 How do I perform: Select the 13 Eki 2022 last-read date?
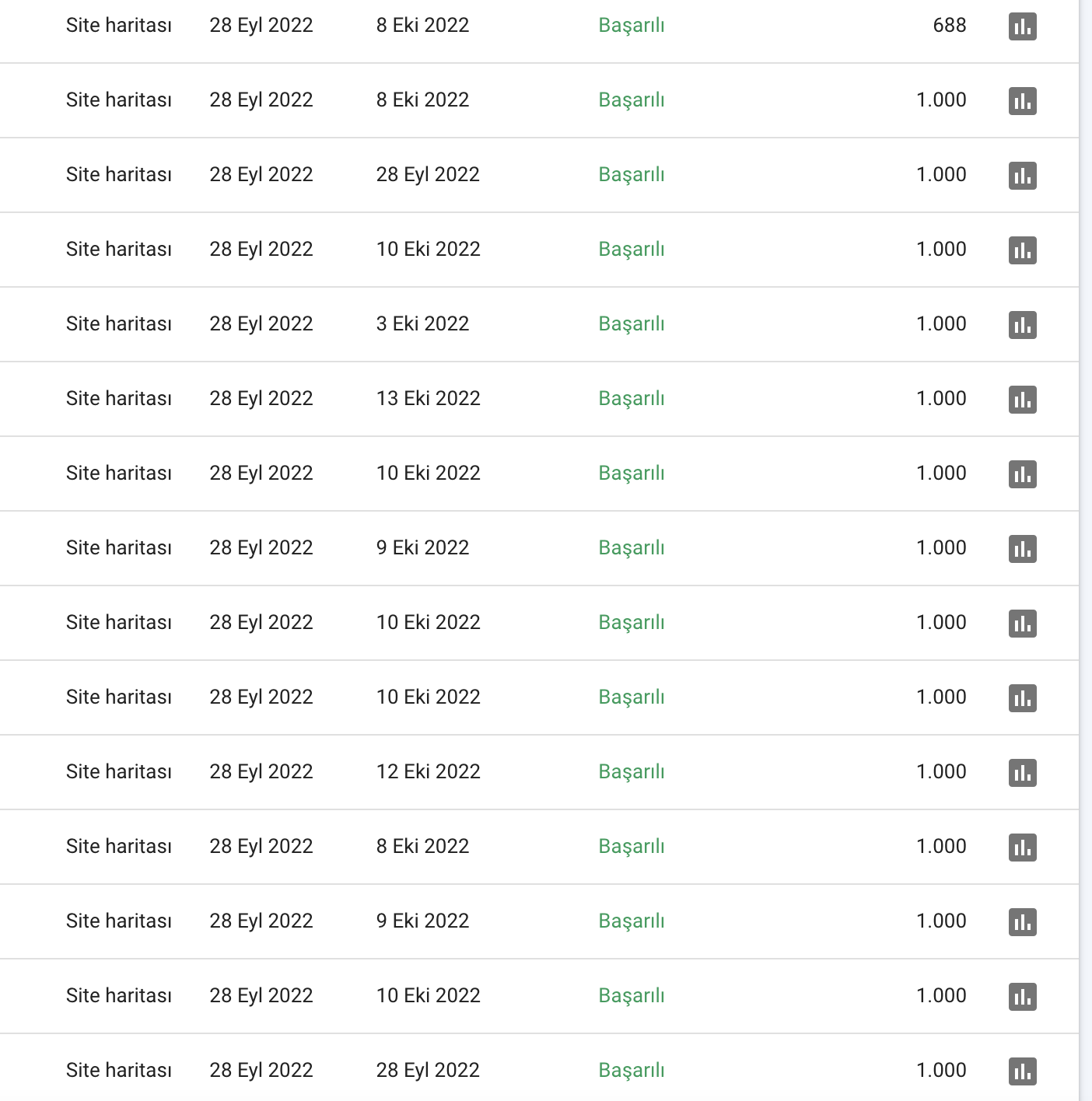[428, 398]
